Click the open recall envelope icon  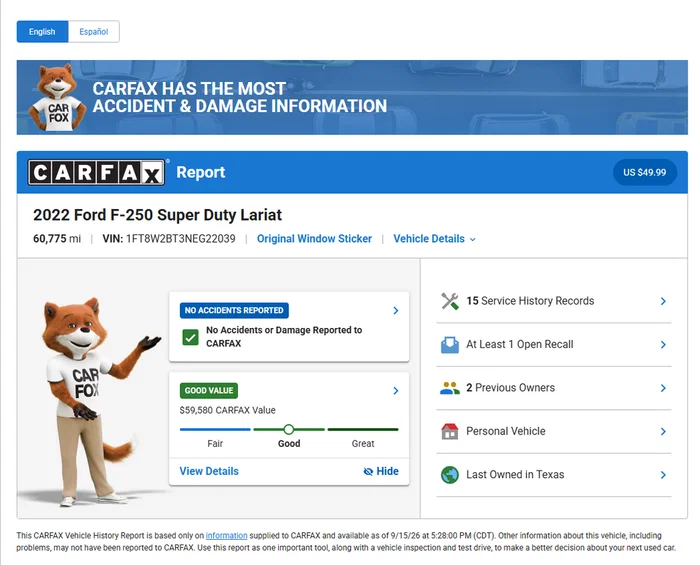(450, 345)
